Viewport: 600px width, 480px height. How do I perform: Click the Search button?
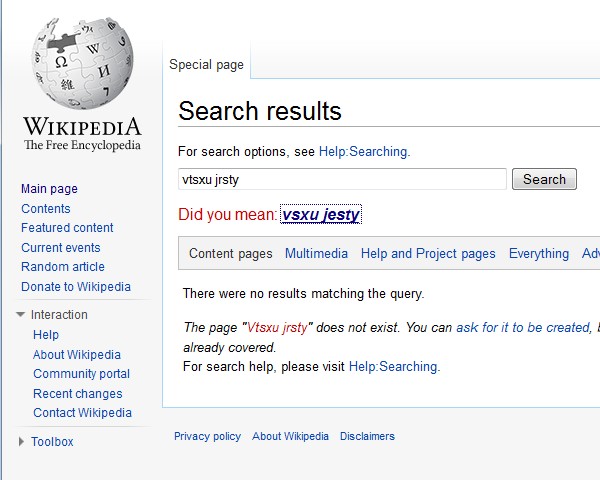click(x=544, y=179)
